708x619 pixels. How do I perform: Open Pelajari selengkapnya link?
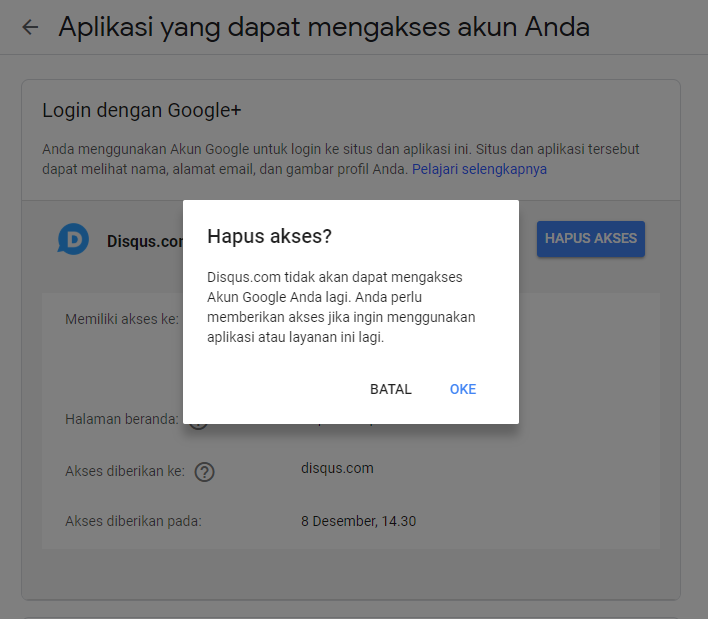479,169
